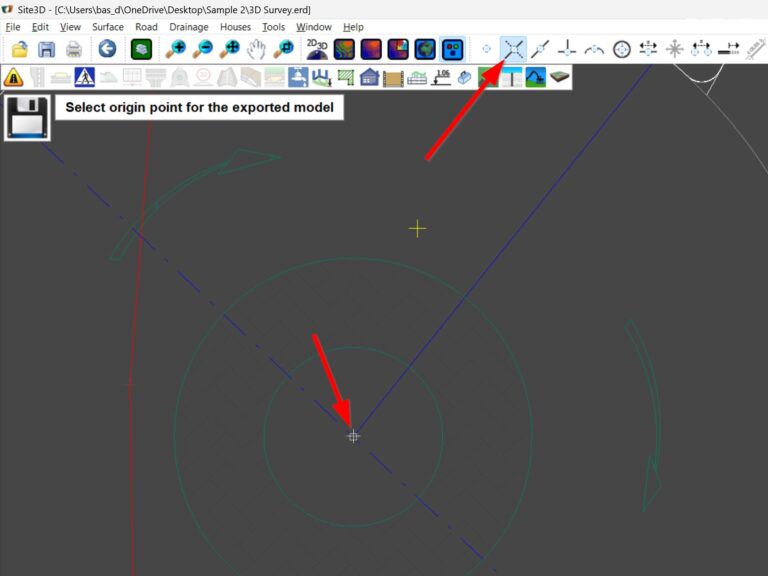Click the 1.06 level annotation icon

[441, 77]
